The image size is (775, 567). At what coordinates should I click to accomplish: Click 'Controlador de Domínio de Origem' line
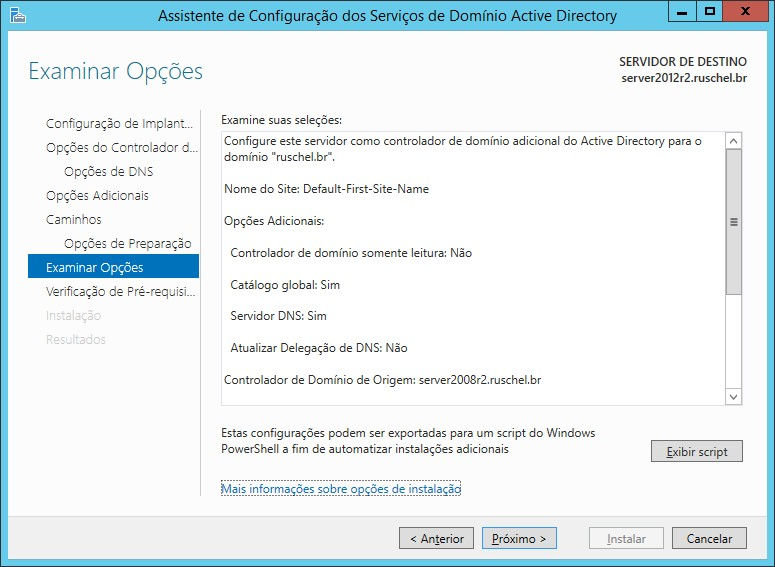(x=383, y=380)
